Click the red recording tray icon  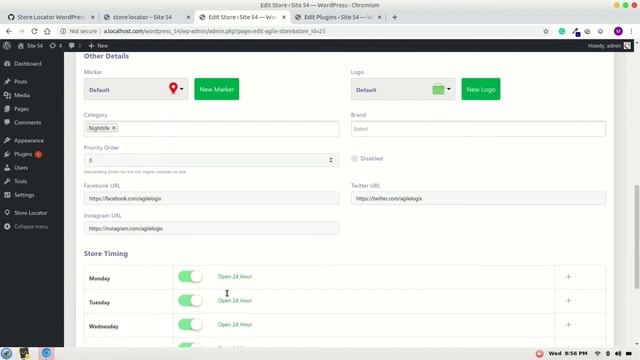click(540, 353)
